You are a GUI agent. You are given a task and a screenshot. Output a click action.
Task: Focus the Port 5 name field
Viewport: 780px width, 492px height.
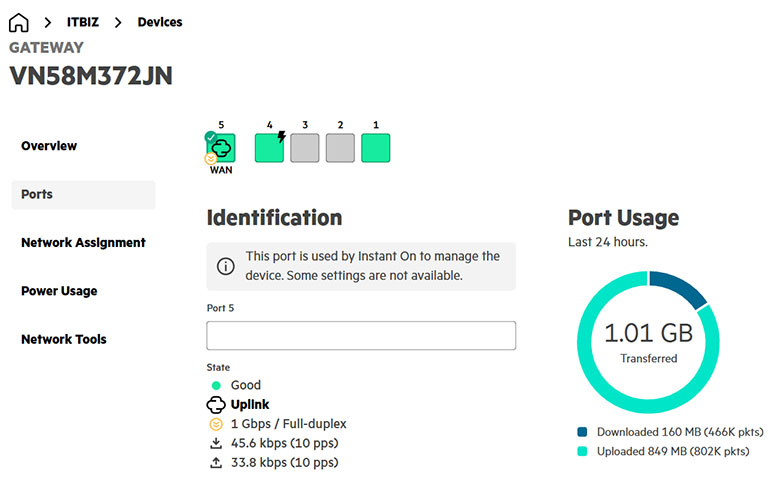(361, 335)
